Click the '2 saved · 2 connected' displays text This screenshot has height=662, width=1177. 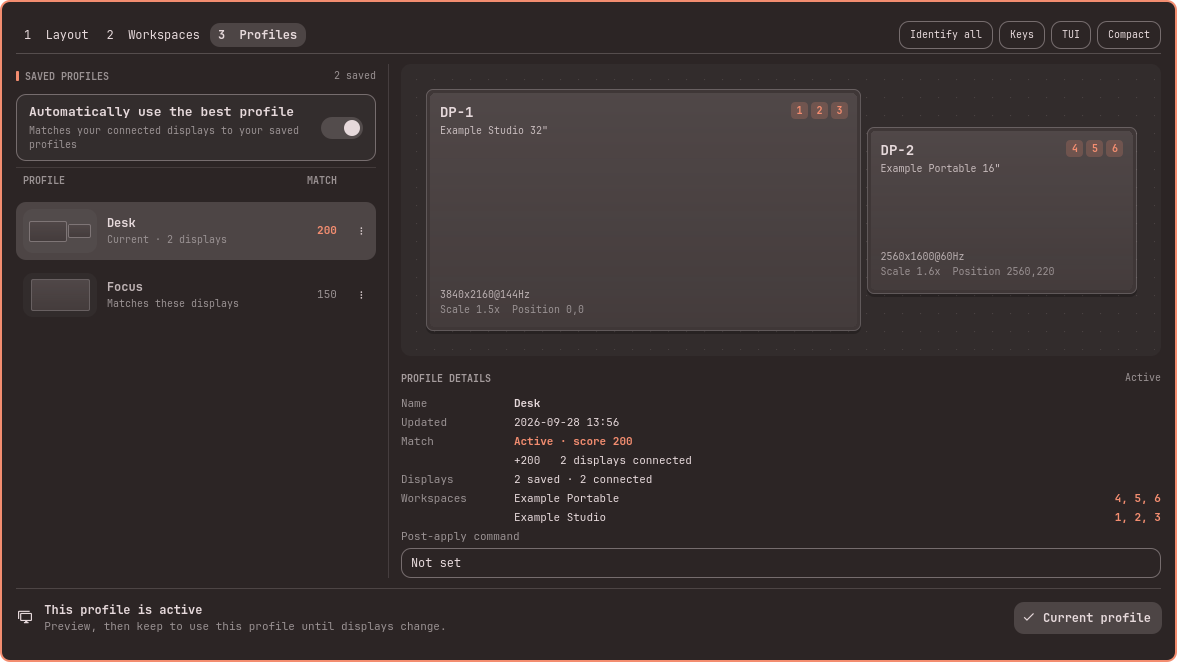(x=582, y=480)
